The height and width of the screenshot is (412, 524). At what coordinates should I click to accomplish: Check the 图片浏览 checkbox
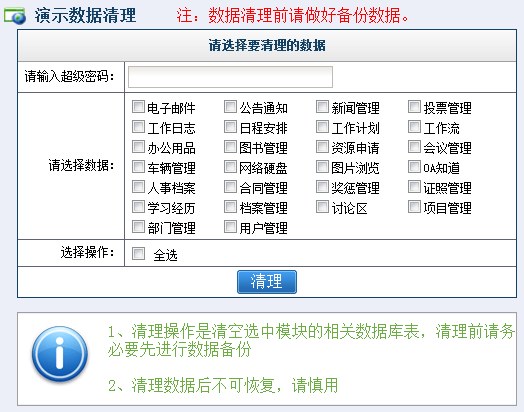(x=322, y=167)
